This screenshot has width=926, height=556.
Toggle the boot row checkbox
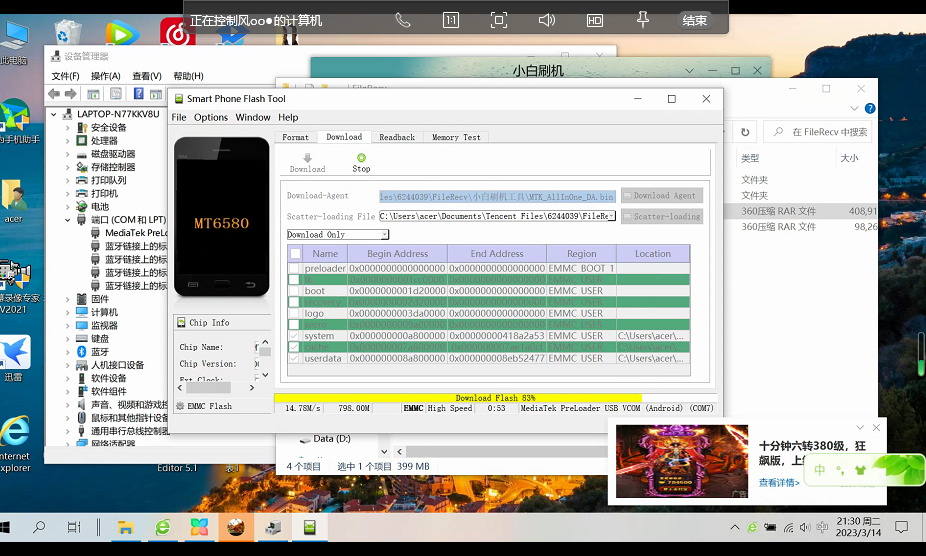point(294,291)
